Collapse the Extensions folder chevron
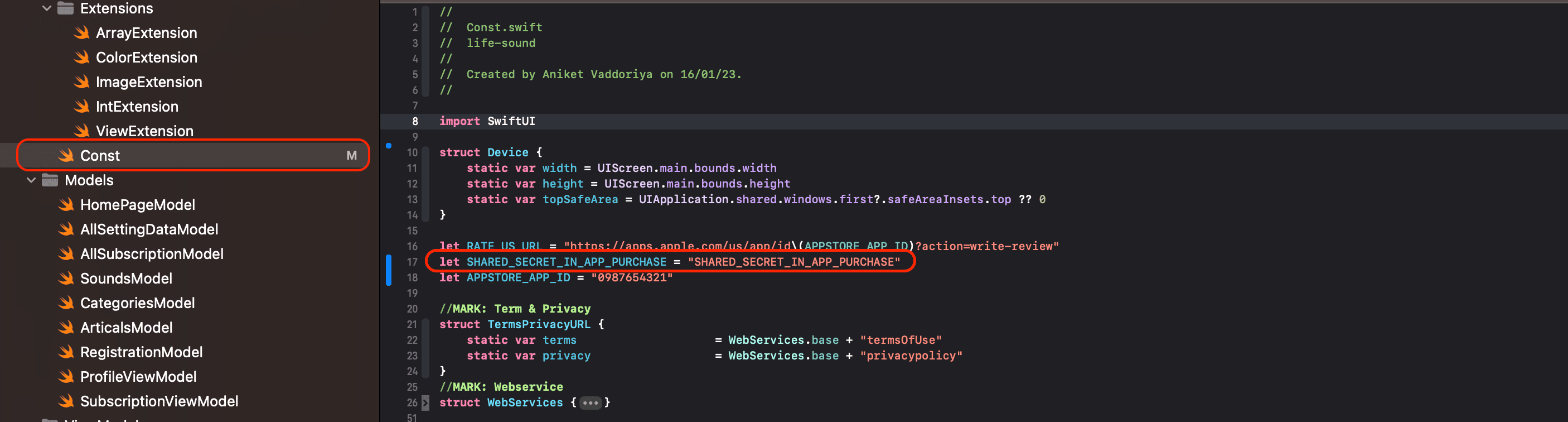Image resolution: width=1568 pixels, height=422 pixels. (47, 8)
